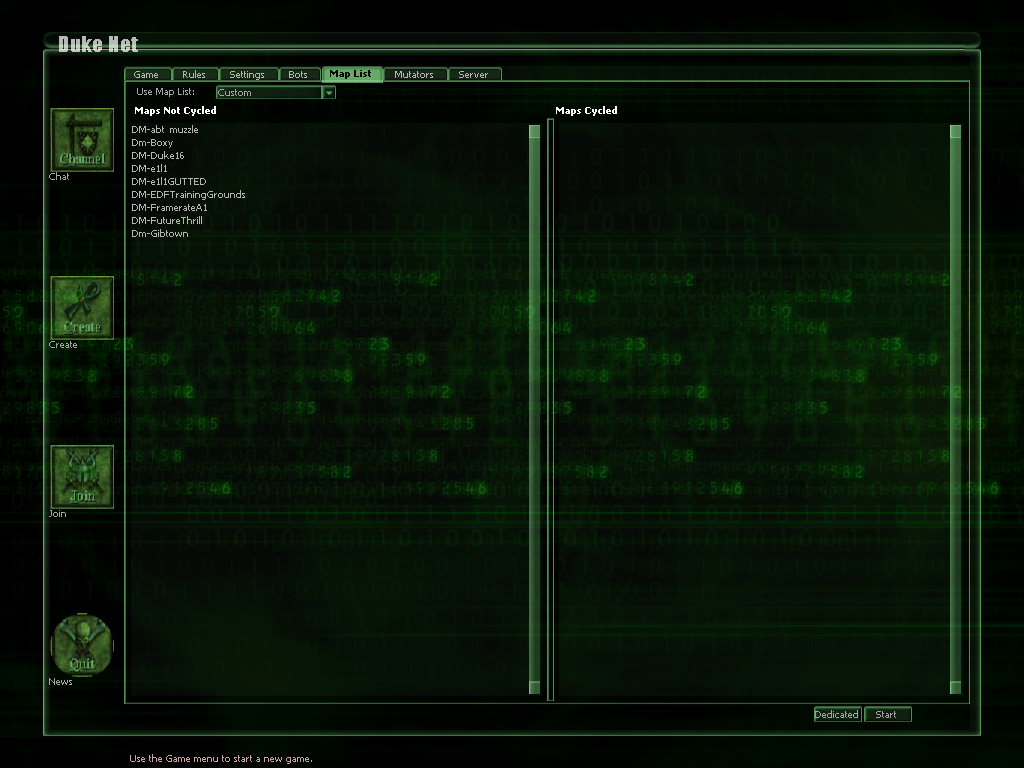This screenshot has width=1024, height=768.
Task: Click the Maps Not Cycled down arrow
Action: pos(534,687)
